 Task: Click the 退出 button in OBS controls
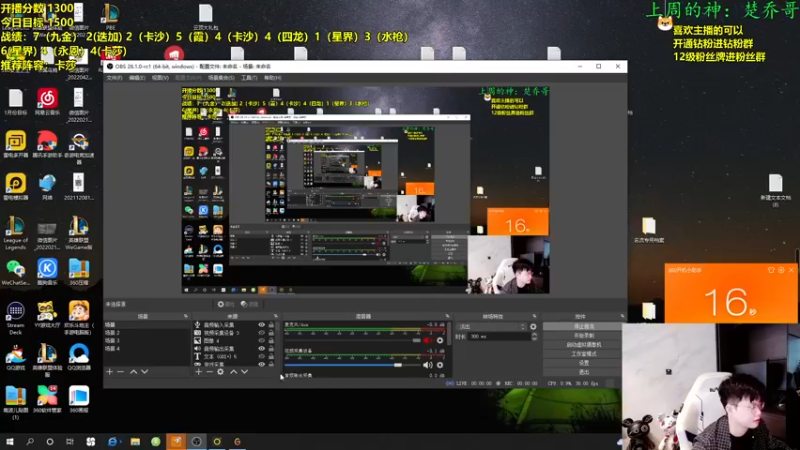pyautogui.click(x=583, y=372)
